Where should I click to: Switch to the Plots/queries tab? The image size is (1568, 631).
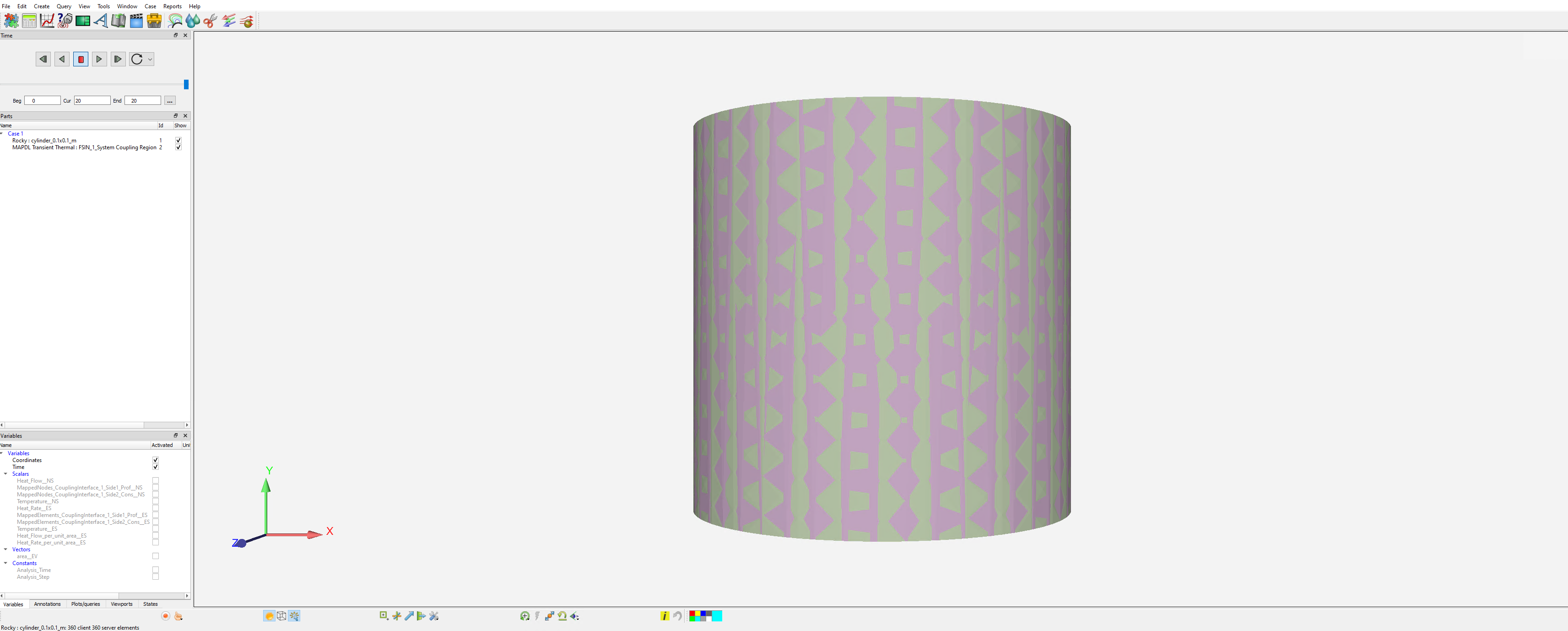pos(86,604)
